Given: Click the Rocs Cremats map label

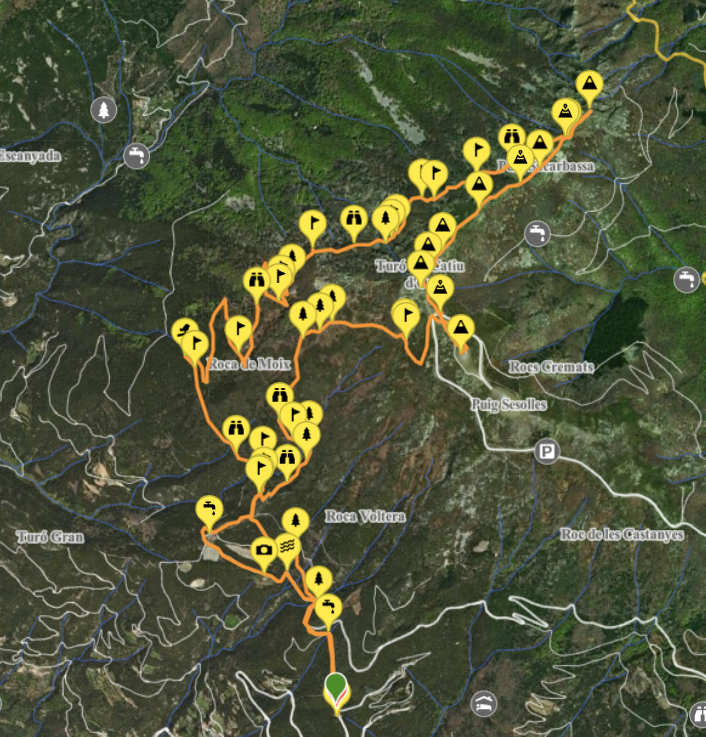Looking at the screenshot, I should click(551, 367).
